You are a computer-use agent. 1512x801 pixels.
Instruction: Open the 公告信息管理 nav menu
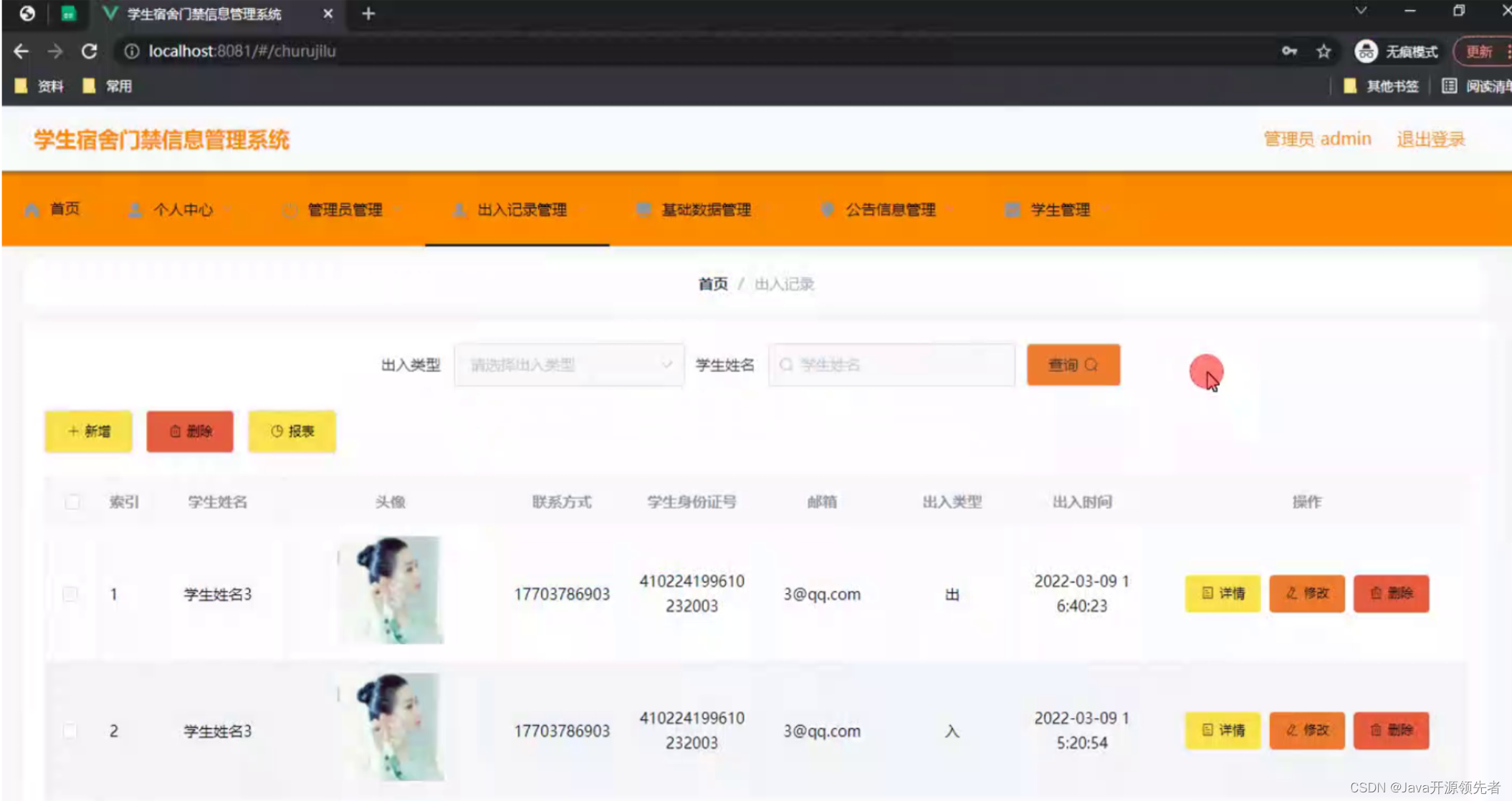(x=889, y=210)
